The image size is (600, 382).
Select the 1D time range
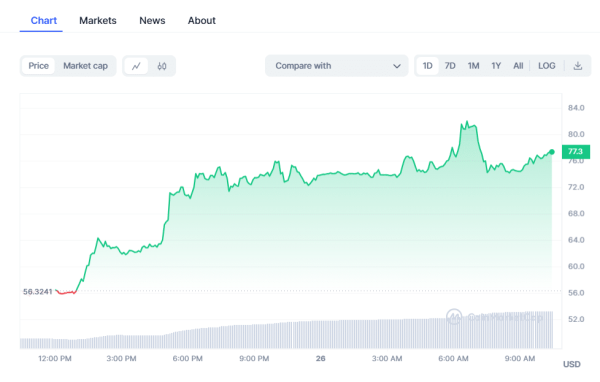pyautogui.click(x=427, y=66)
